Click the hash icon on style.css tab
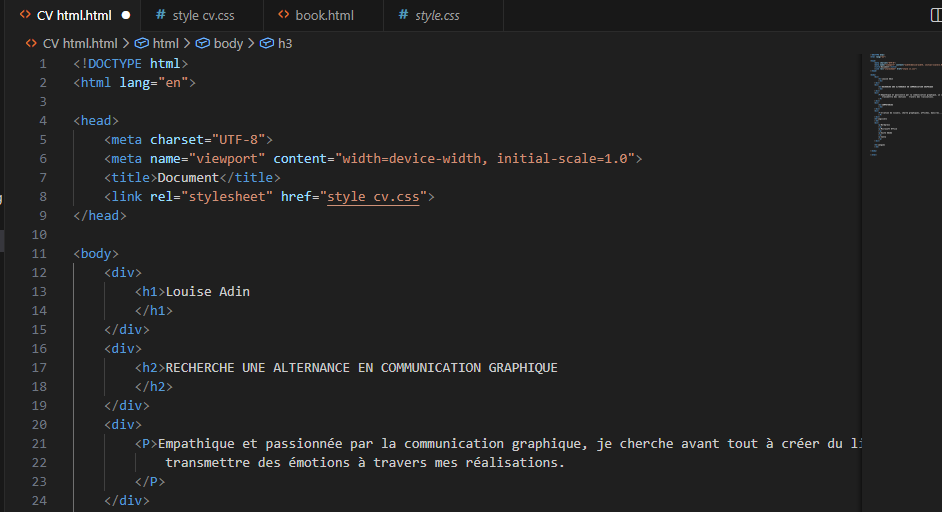The image size is (942, 512). (403, 15)
